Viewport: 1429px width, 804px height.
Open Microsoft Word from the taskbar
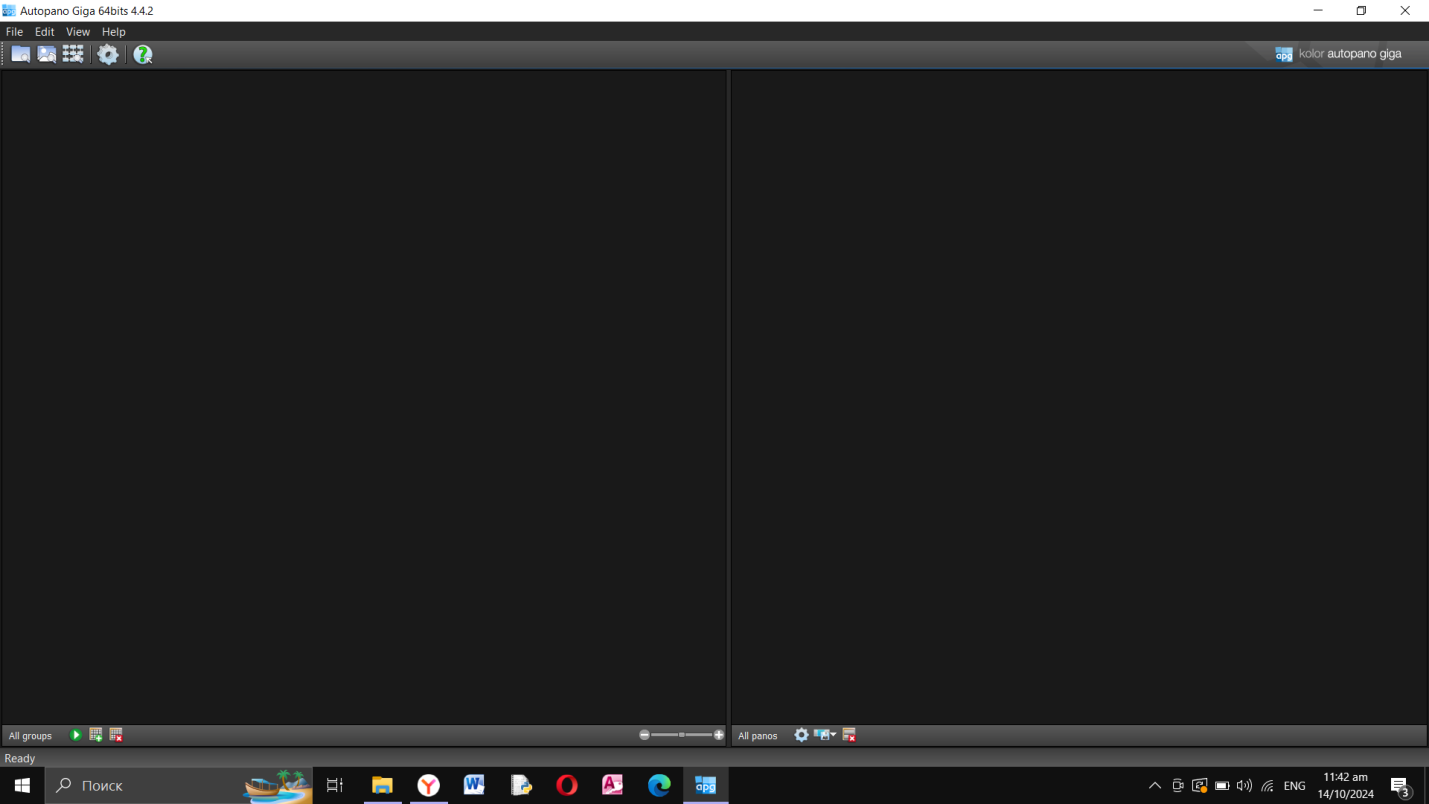[475, 786]
